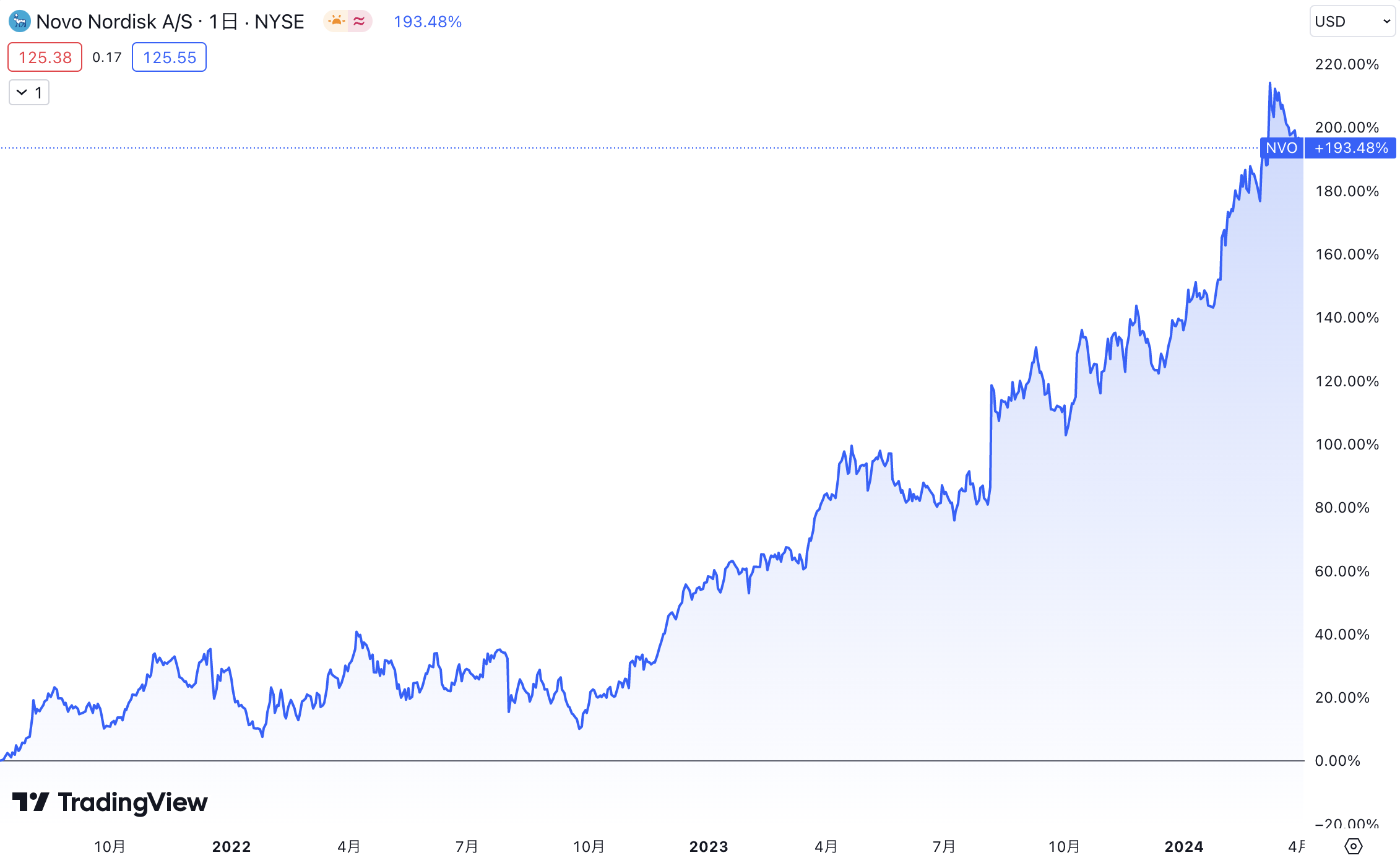
Task: Click the 0.17 spread value
Action: (x=106, y=58)
